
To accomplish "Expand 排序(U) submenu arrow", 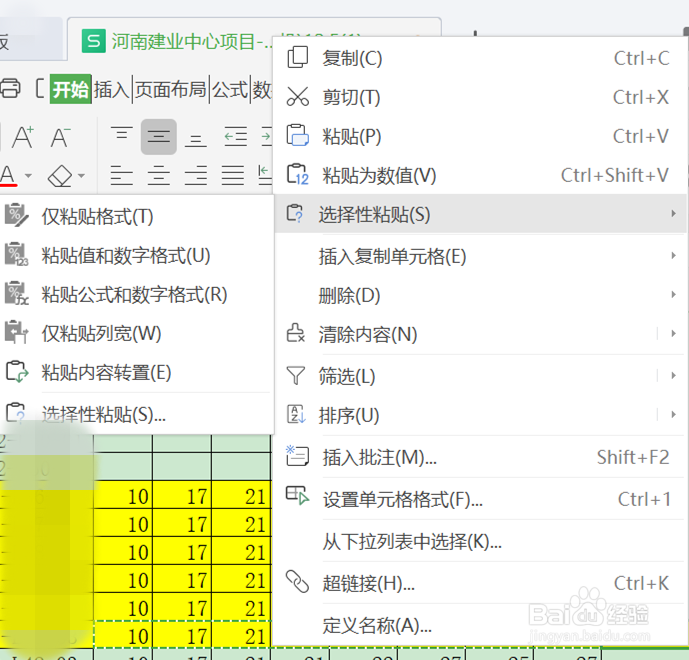I will 673,414.
